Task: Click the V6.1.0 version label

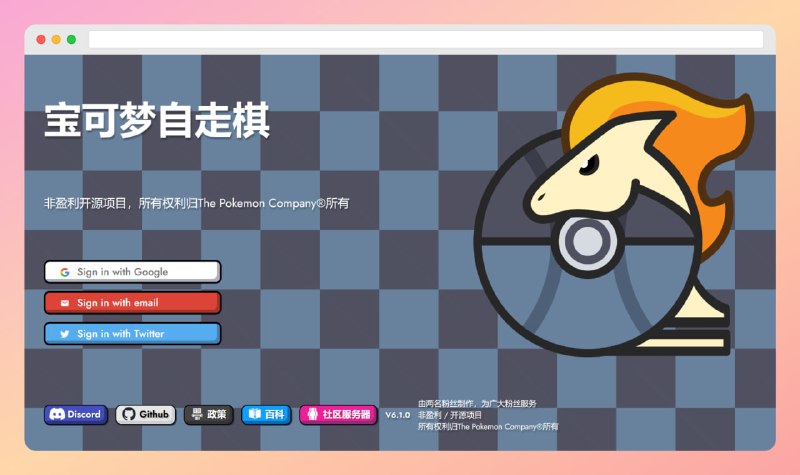Action: click(x=397, y=415)
